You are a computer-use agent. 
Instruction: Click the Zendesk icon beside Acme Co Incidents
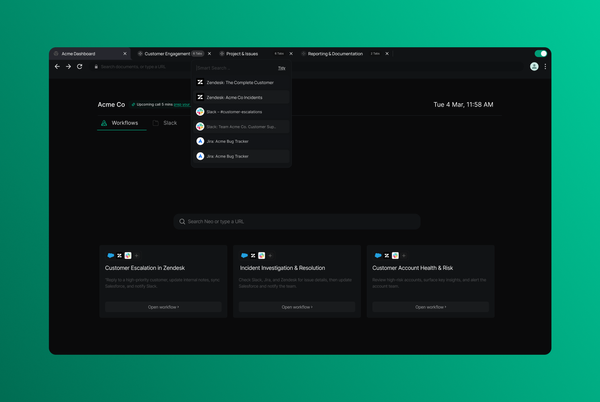[x=200, y=97]
